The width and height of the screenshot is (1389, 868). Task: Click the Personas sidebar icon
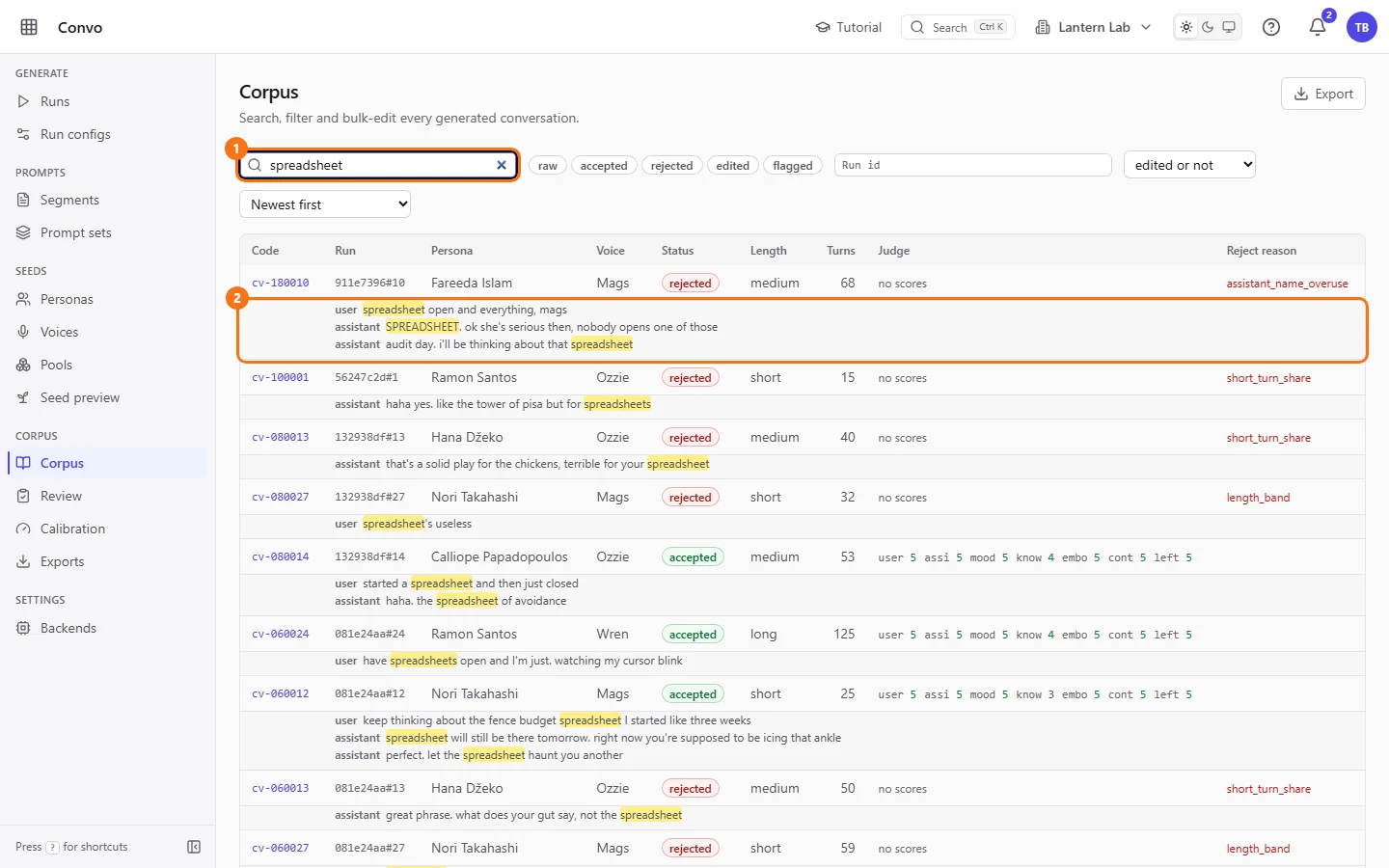pyautogui.click(x=23, y=299)
